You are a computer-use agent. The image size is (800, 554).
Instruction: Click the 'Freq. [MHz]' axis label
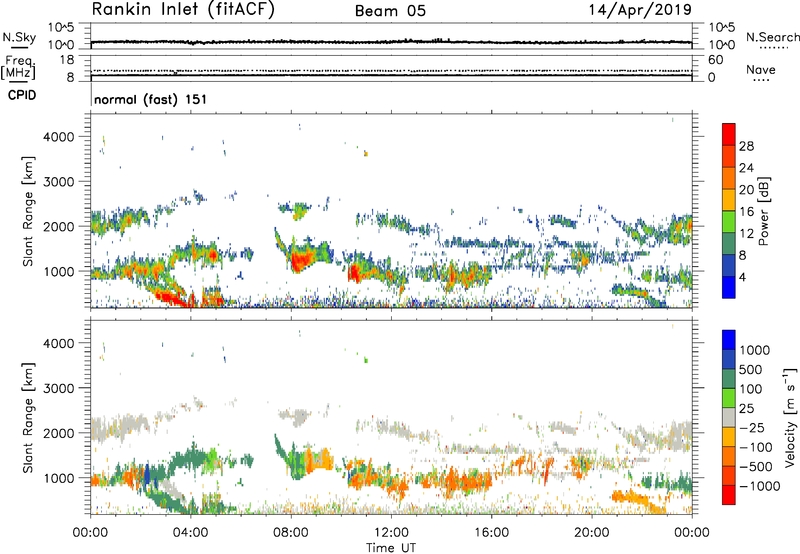[x=18, y=67]
